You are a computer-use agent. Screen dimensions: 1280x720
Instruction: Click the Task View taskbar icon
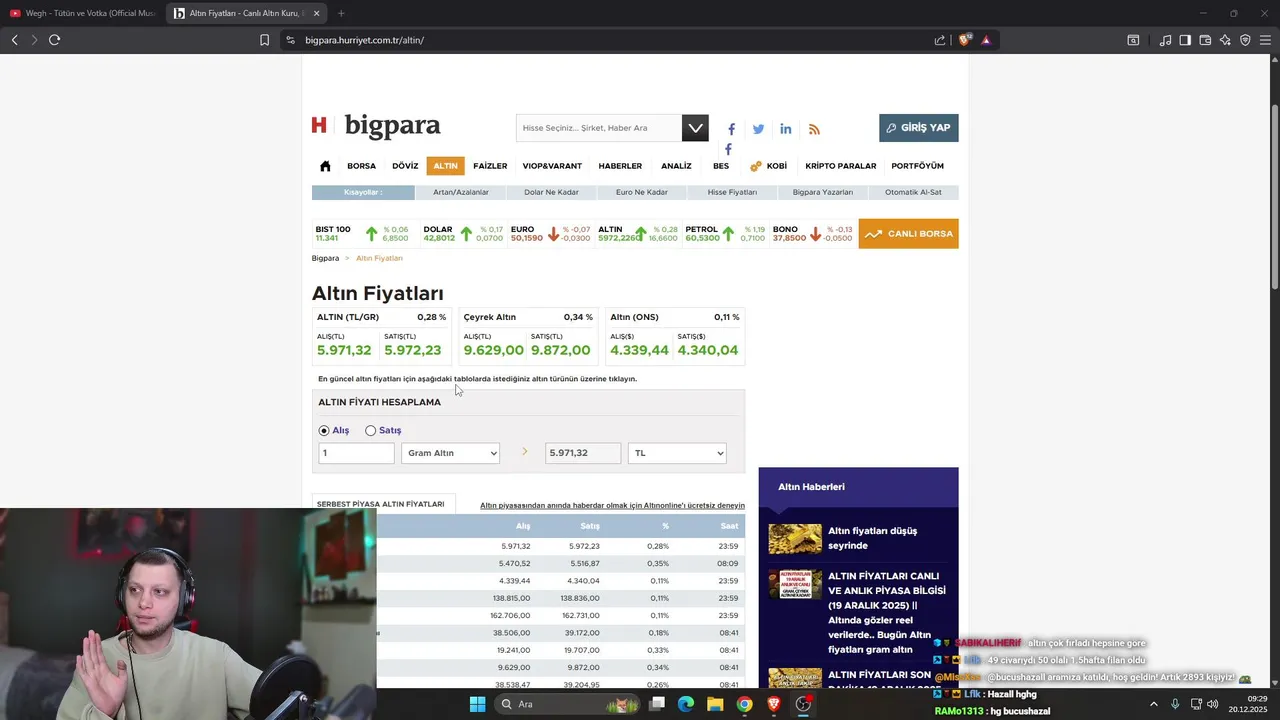tap(657, 704)
